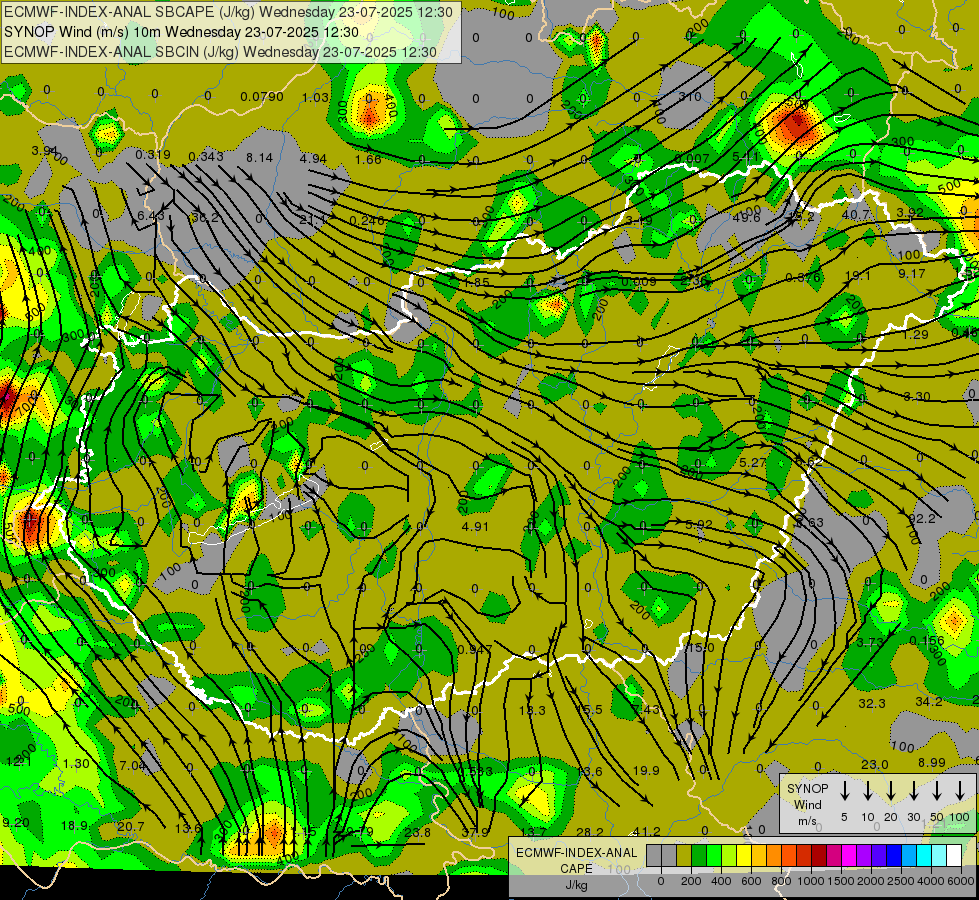Click the 9.20 value on the map
This screenshot has width=979, height=900.
point(16,823)
